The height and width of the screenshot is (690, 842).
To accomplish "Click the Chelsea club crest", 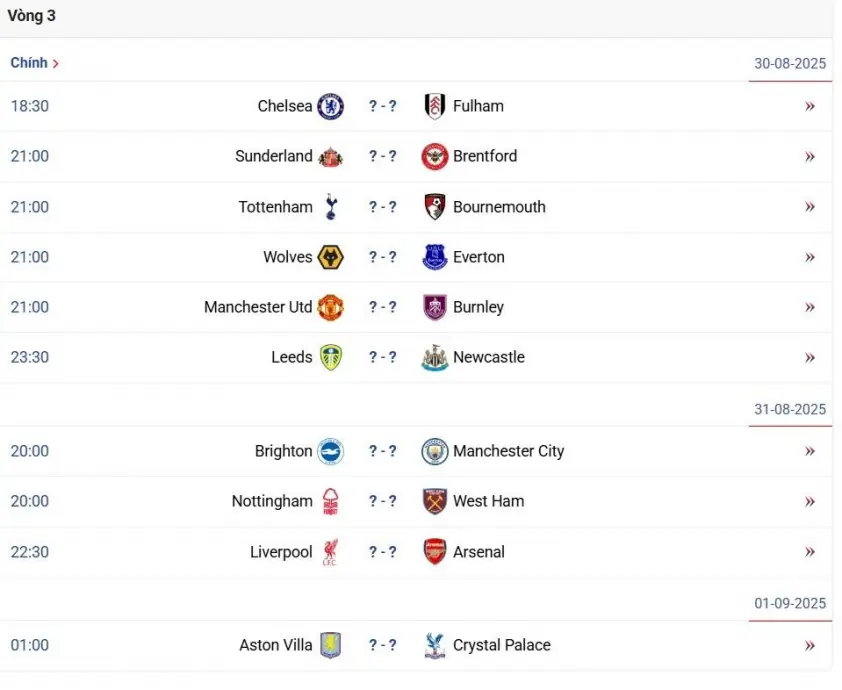I will [330, 106].
